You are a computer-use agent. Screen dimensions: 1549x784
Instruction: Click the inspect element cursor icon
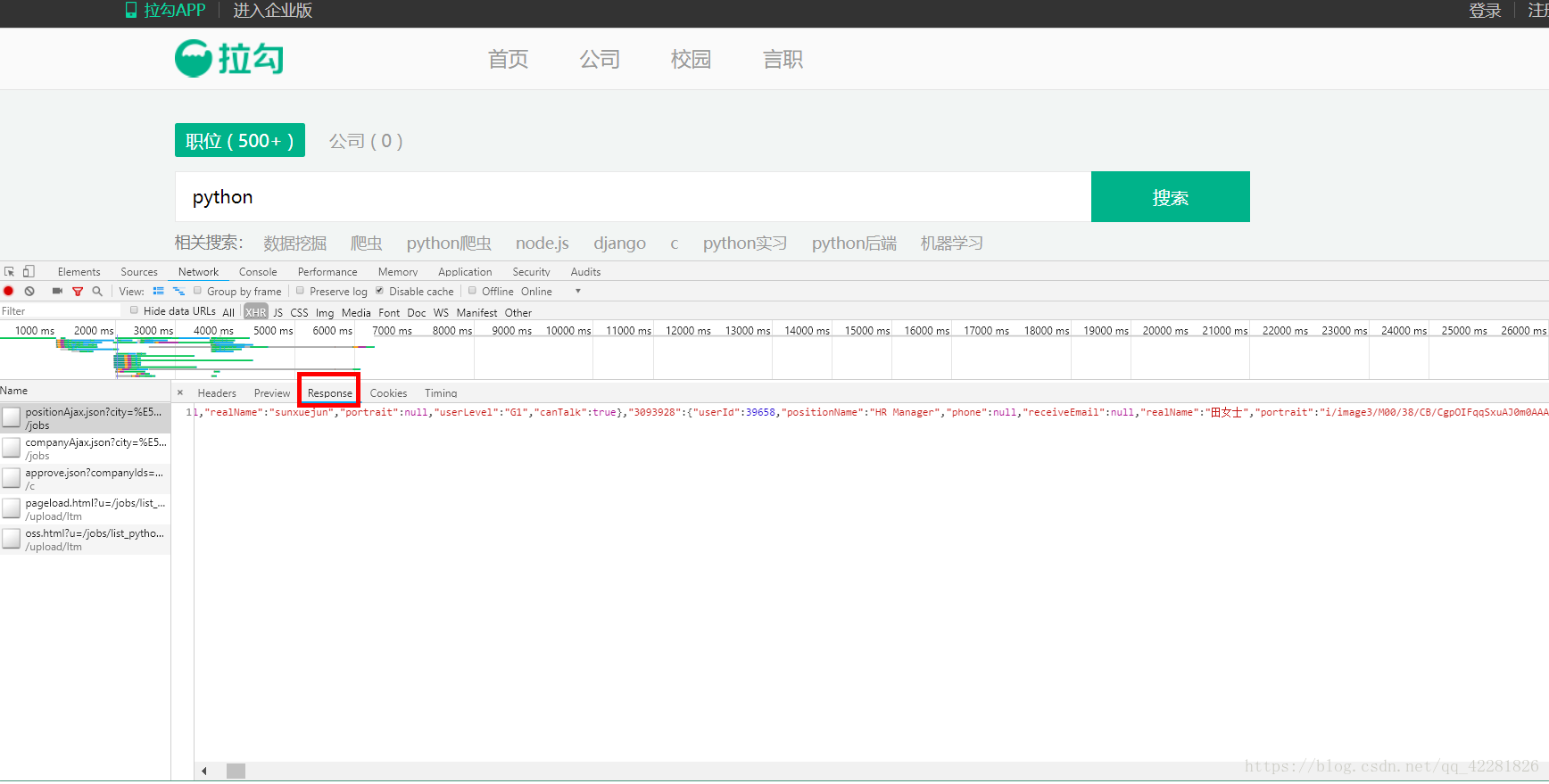9,272
